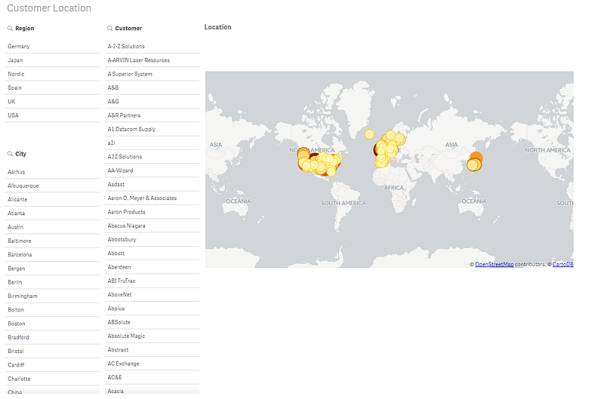This screenshot has height=399, width=604.
Task: Select ABI TruTrac customer
Action: tap(152, 281)
